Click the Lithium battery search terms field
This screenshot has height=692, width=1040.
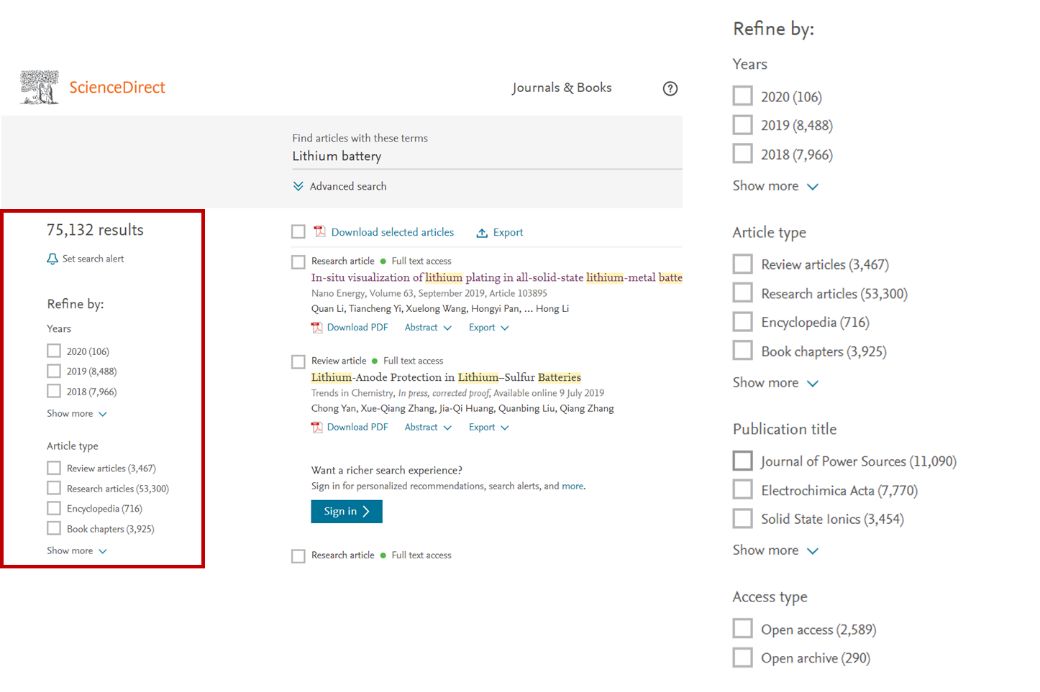480,156
